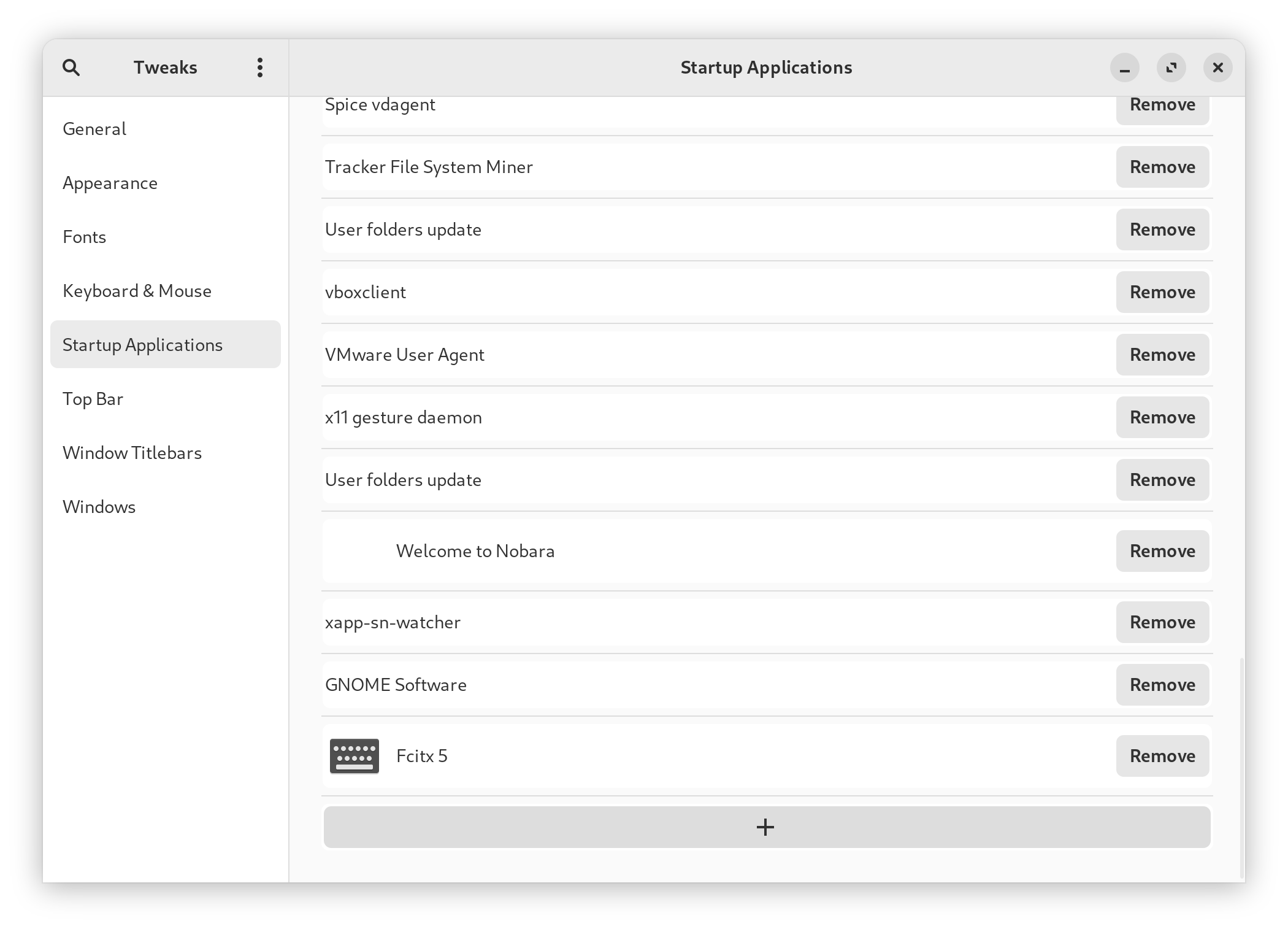Switch to the Appearance page
Viewport: 1288px width, 929px height.
[x=110, y=183]
